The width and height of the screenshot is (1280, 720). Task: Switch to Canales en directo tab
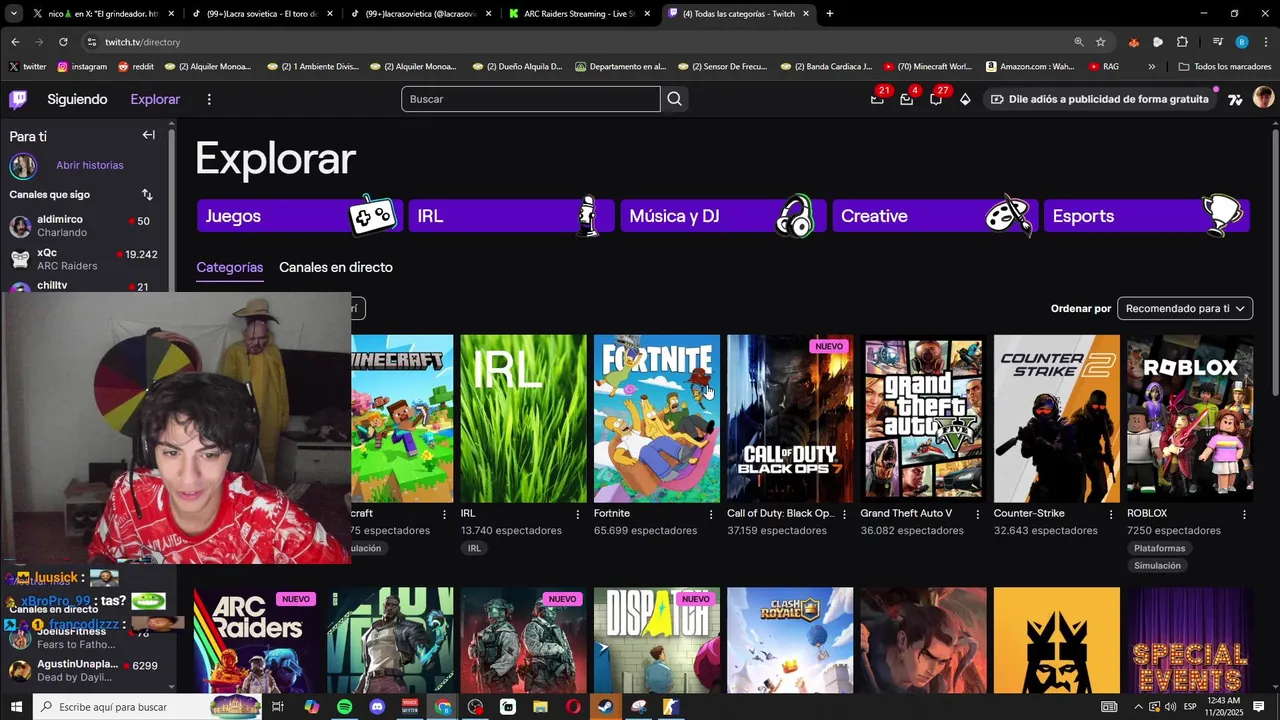pyautogui.click(x=335, y=267)
